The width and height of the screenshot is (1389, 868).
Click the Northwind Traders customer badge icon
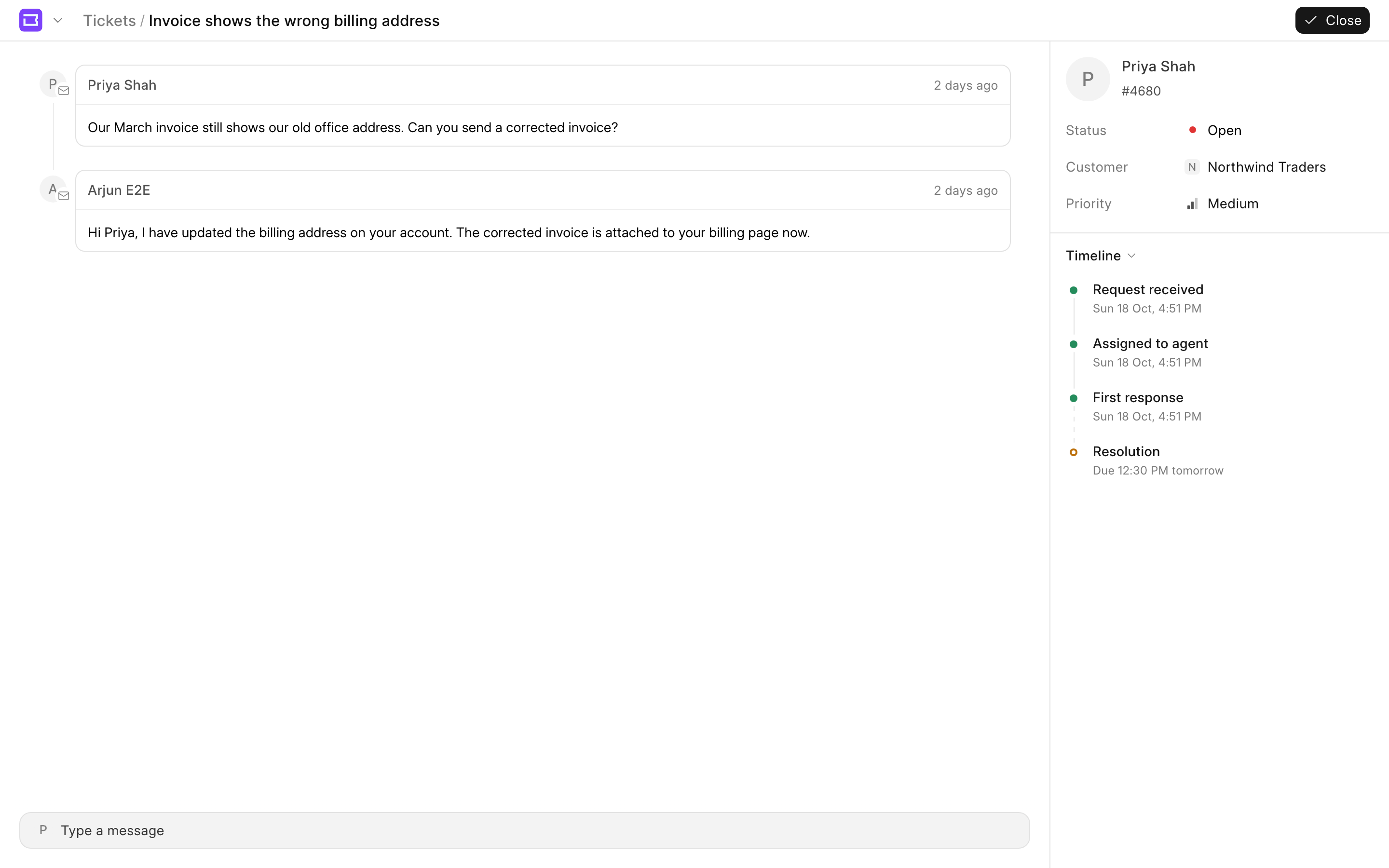(x=1192, y=167)
